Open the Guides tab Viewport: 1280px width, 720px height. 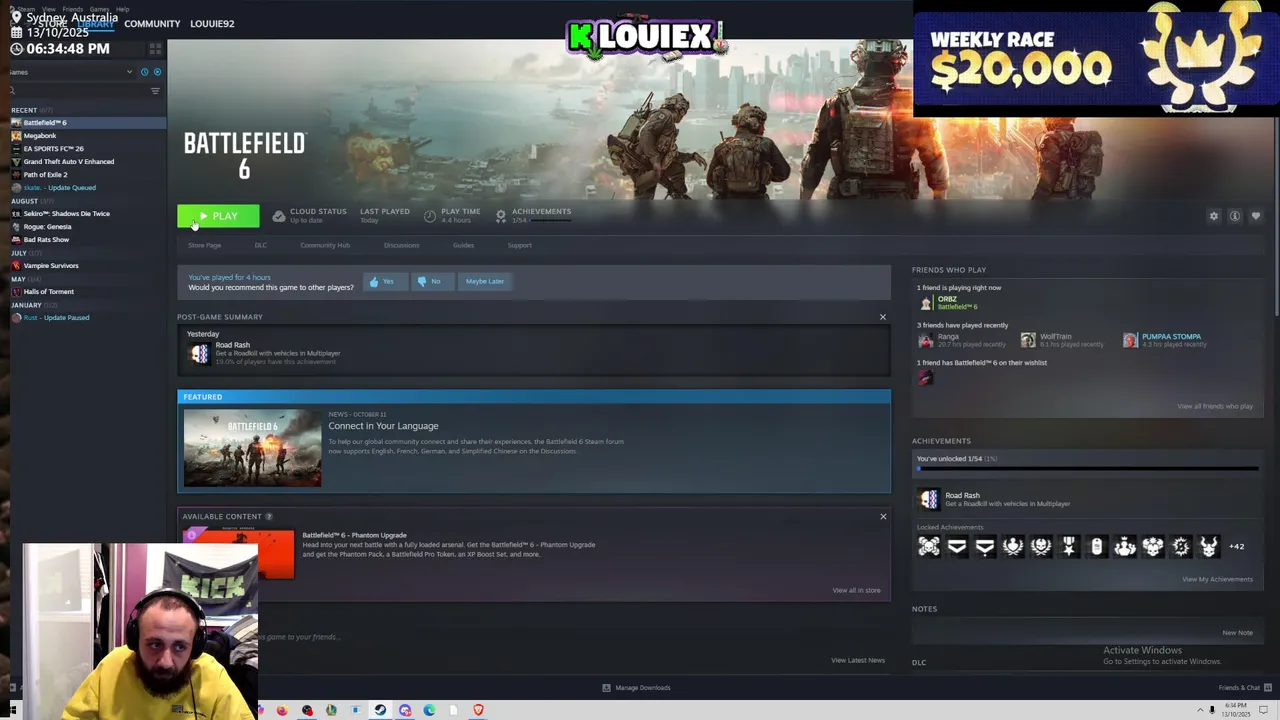[463, 245]
